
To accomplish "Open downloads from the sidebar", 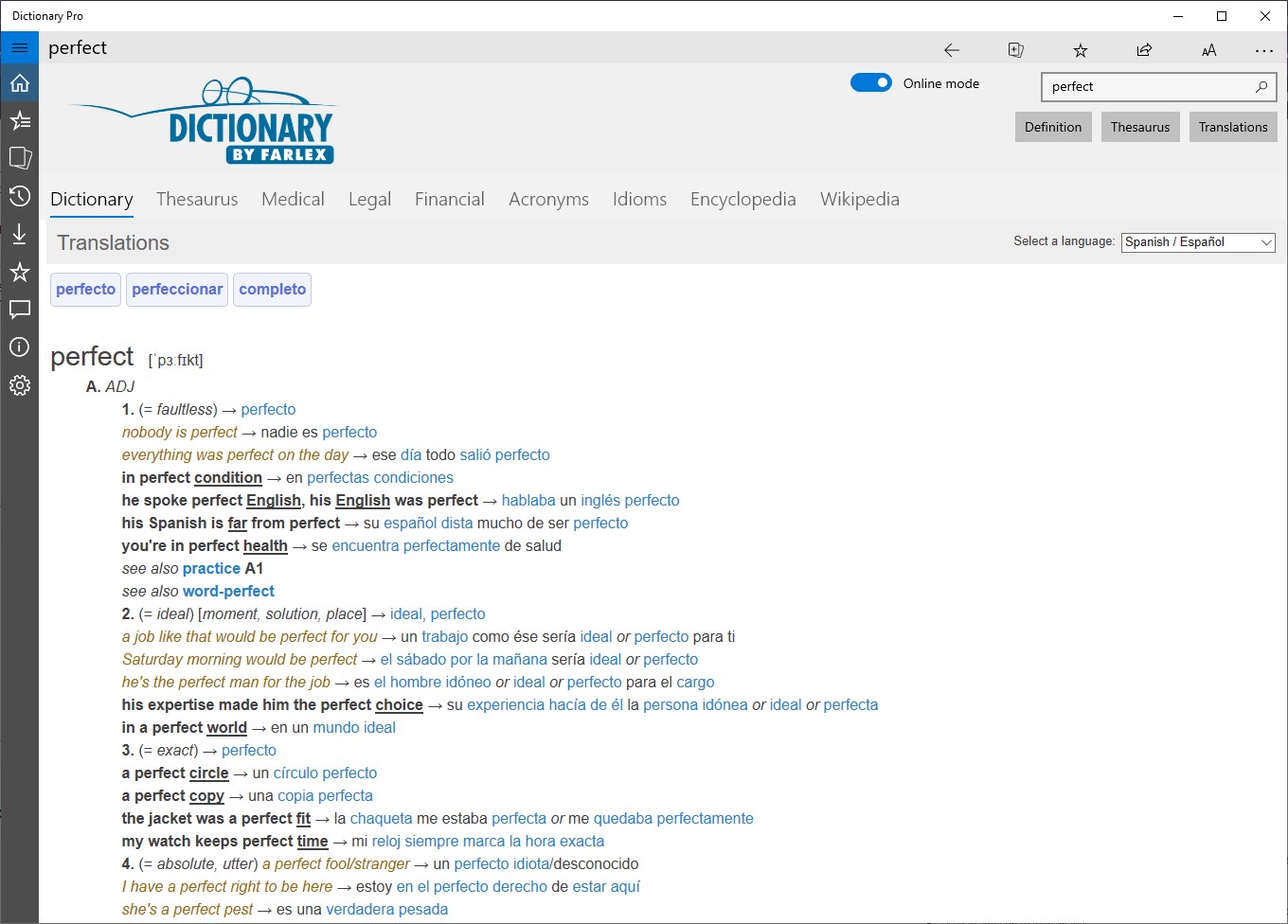I will pyautogui.click(x=20, y=234).
